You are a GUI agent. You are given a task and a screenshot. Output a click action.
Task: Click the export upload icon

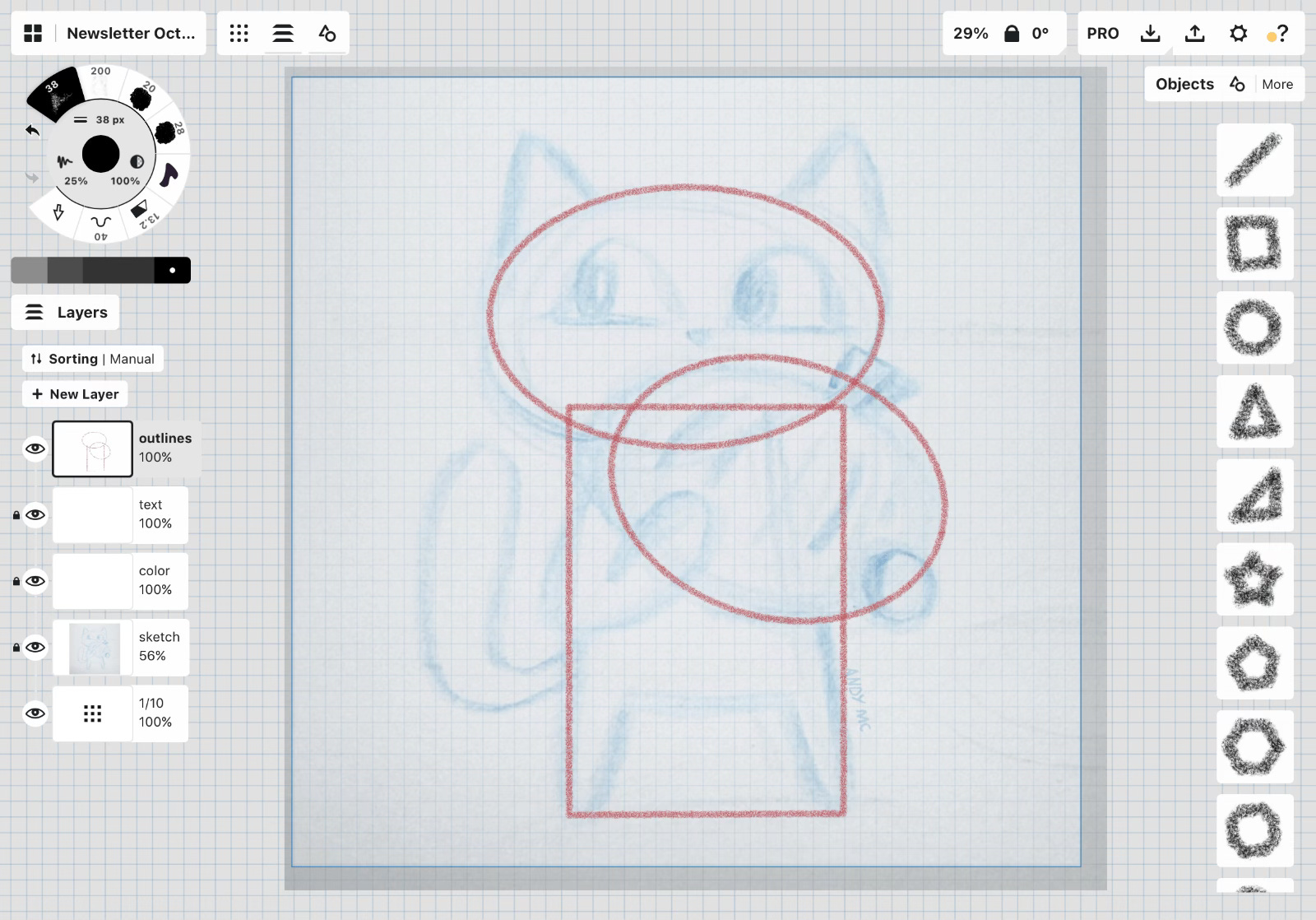(x=1194, y=33)
